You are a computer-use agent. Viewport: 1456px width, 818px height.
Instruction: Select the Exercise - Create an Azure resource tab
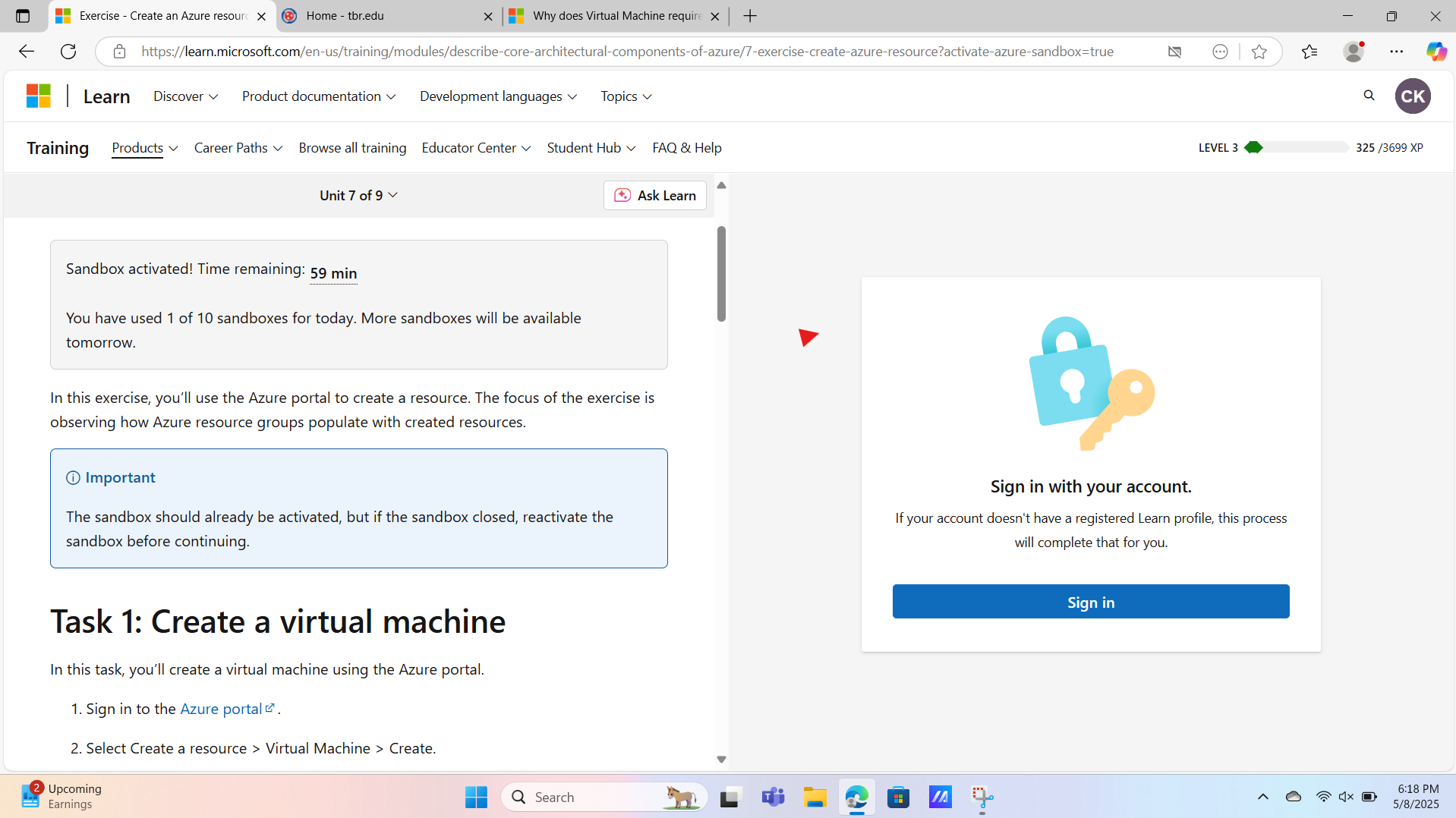pyautogui.click(x=162, y=16)
